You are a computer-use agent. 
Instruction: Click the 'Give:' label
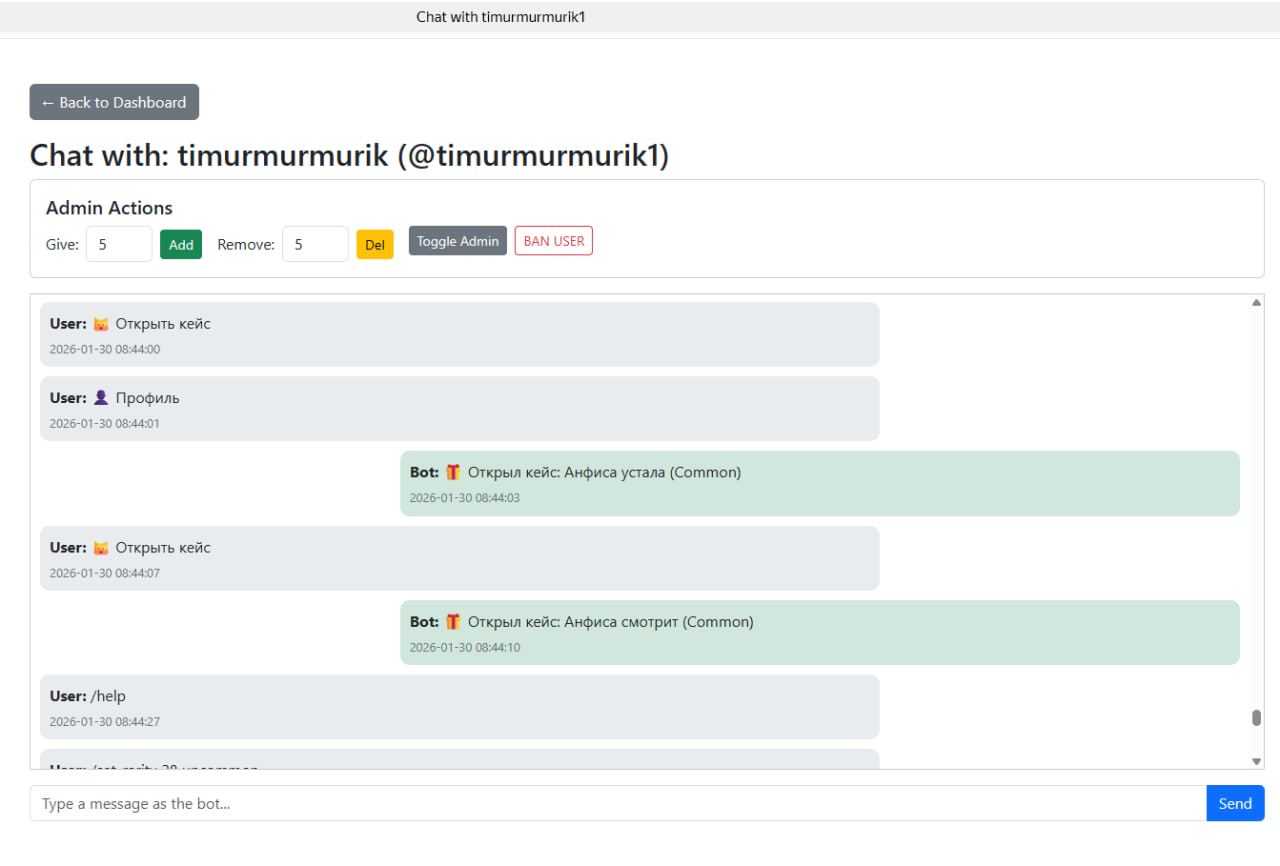pyautogui.click(x=62, y=244)
